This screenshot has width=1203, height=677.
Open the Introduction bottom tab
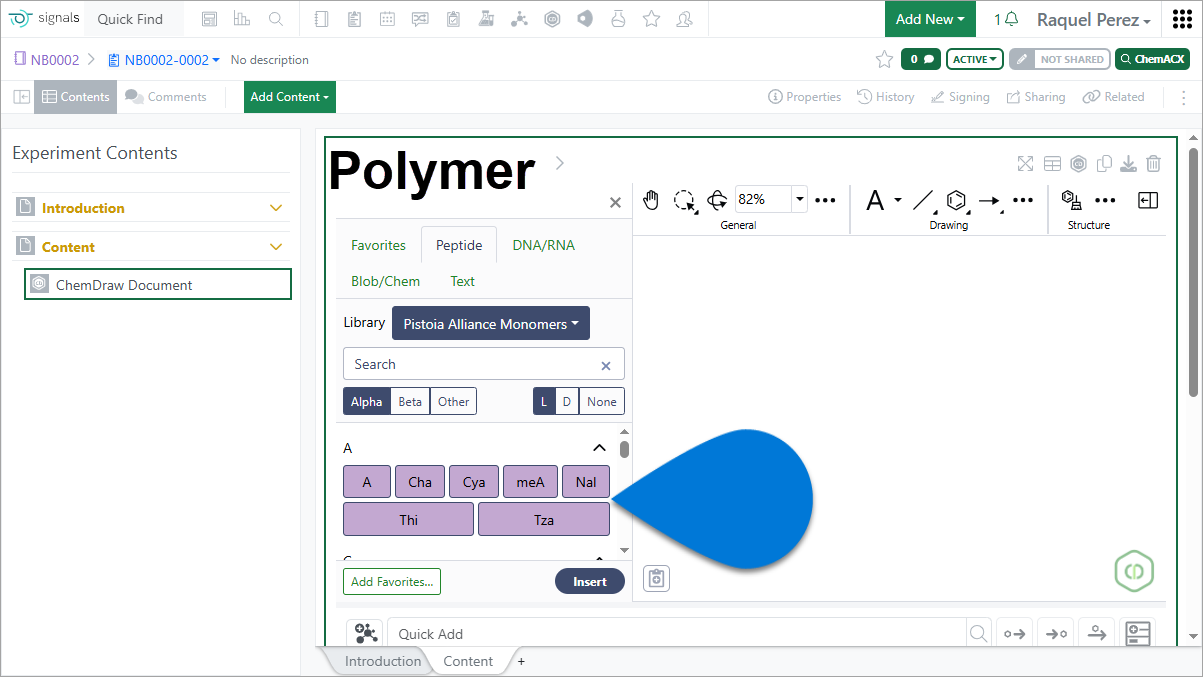(x=383, y=661)
